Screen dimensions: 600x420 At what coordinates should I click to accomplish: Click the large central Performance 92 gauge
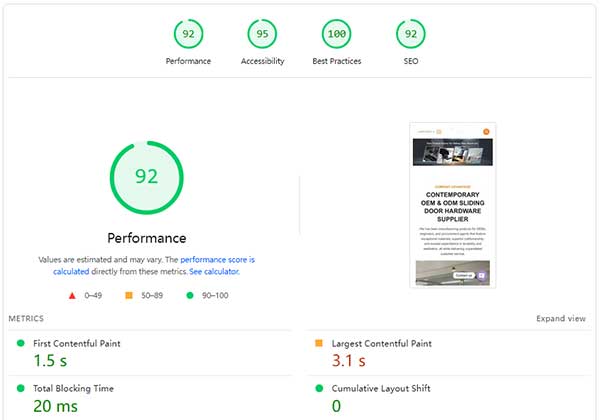(147, 177)
